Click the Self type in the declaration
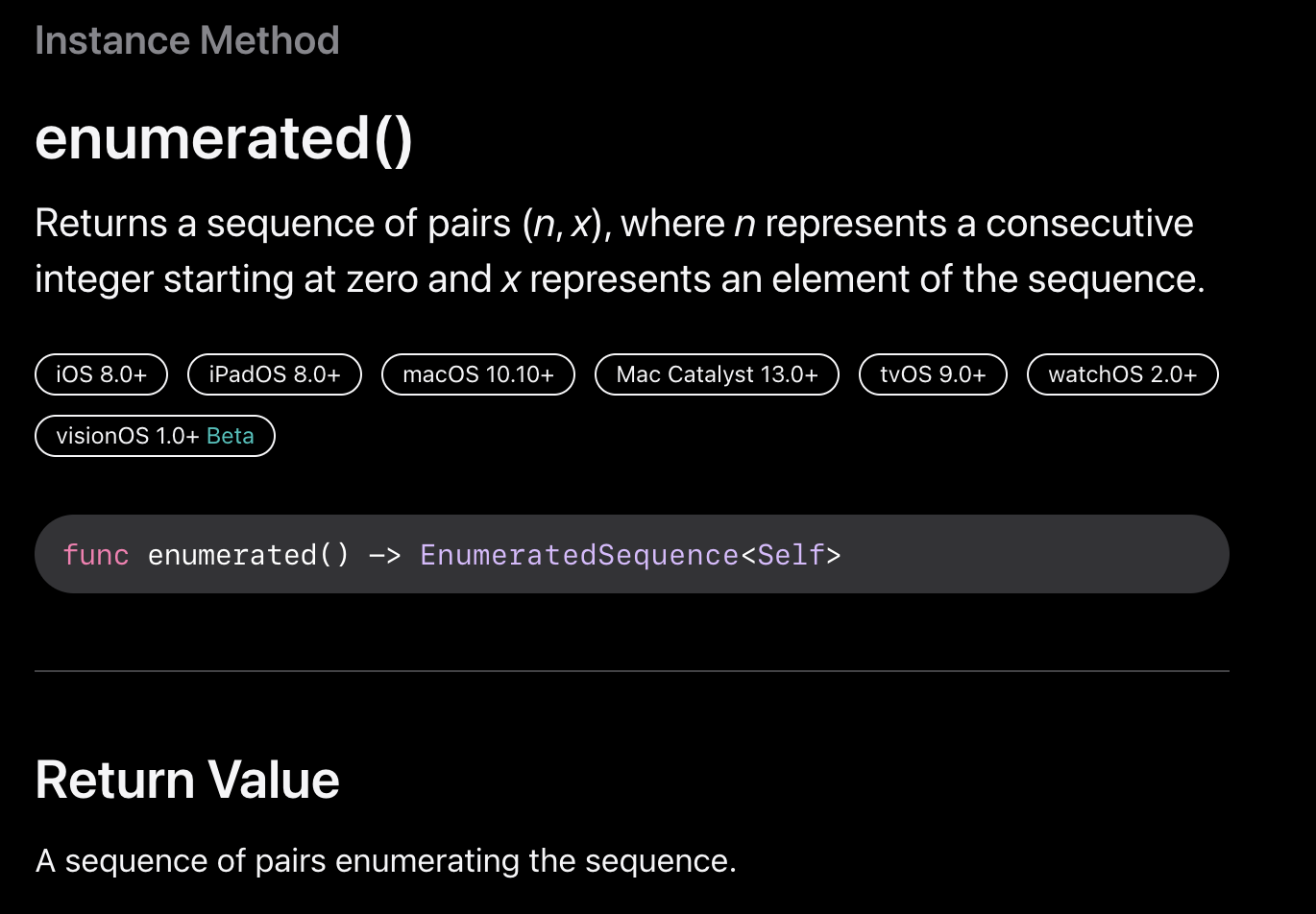1316x914 pixels. tap(791, 555)
